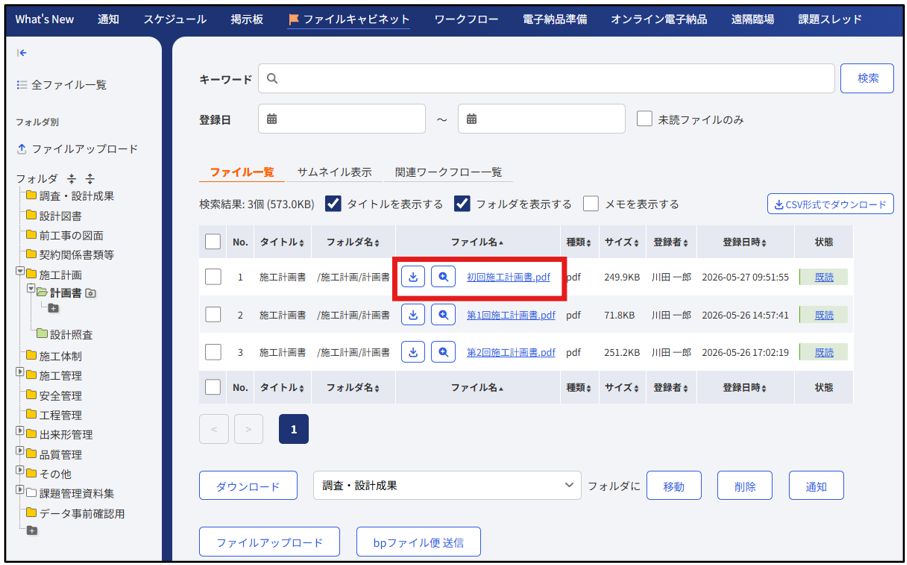907x565 pixels.
Task: Click in the キーワード search field
Action: pyautogui.click(x=546, y=78)
